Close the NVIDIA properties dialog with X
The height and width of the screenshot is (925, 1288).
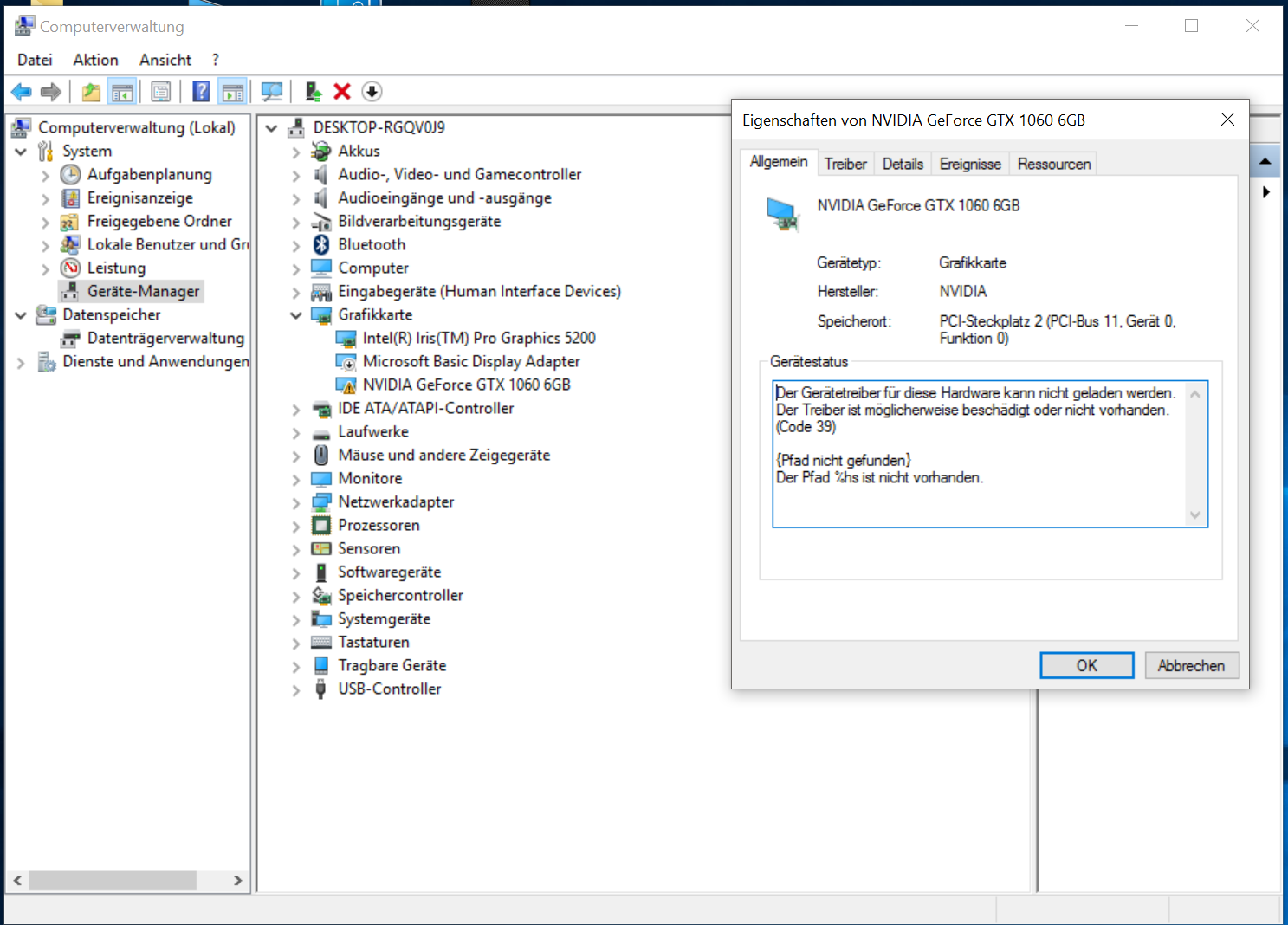tap(1227, 120)
